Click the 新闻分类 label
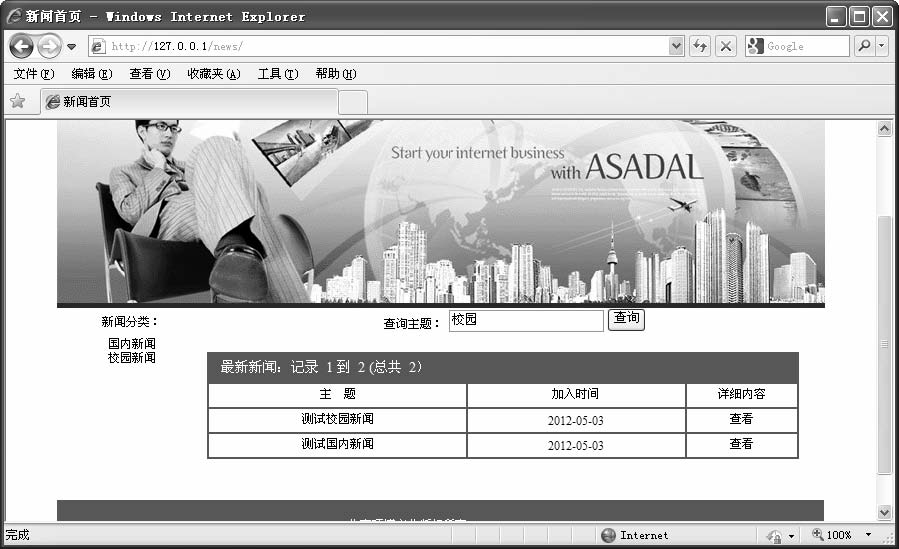This screenshot has width=899, height=549. 129,322
